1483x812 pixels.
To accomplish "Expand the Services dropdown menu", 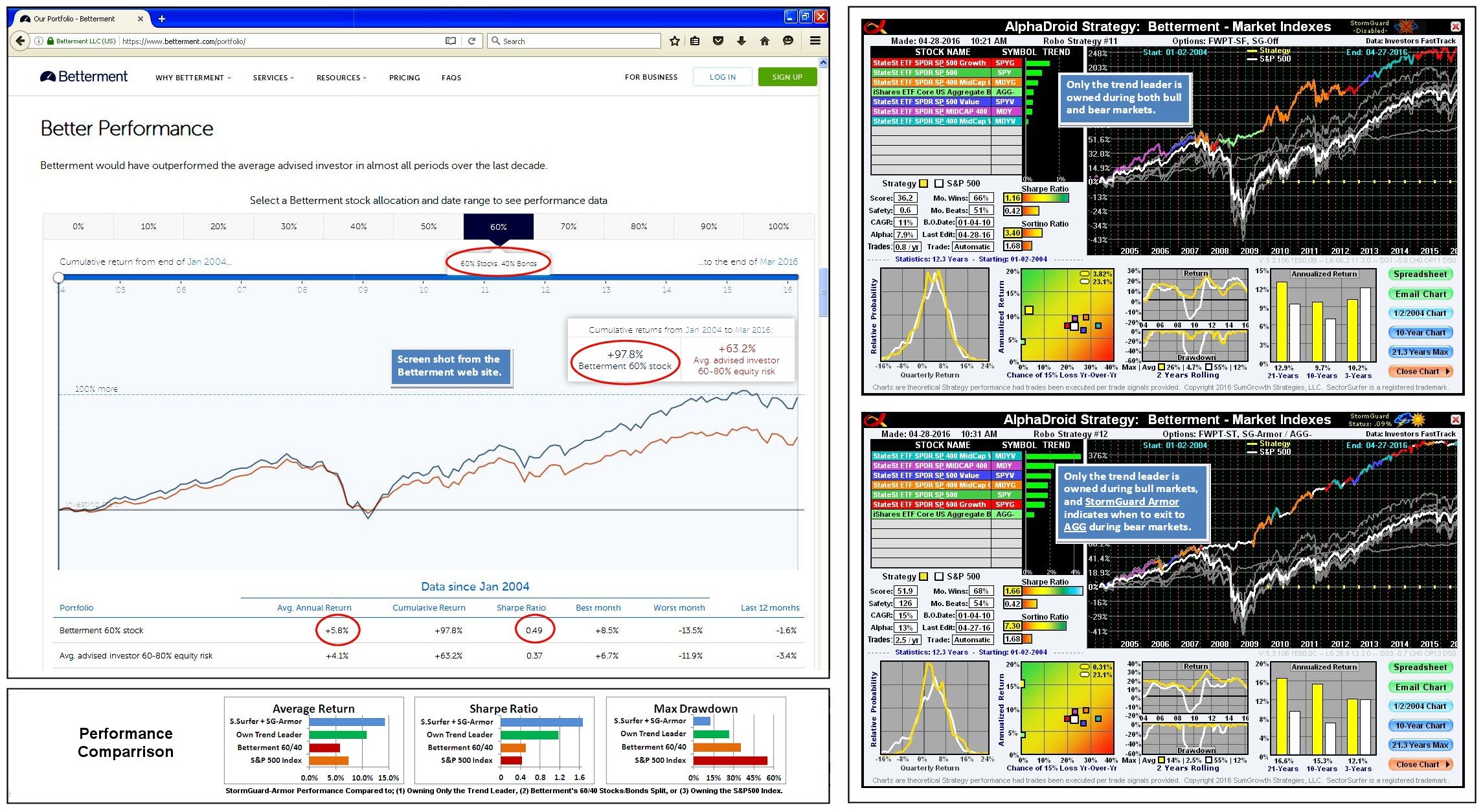I will pyautogui.click(x=273, y=78).
